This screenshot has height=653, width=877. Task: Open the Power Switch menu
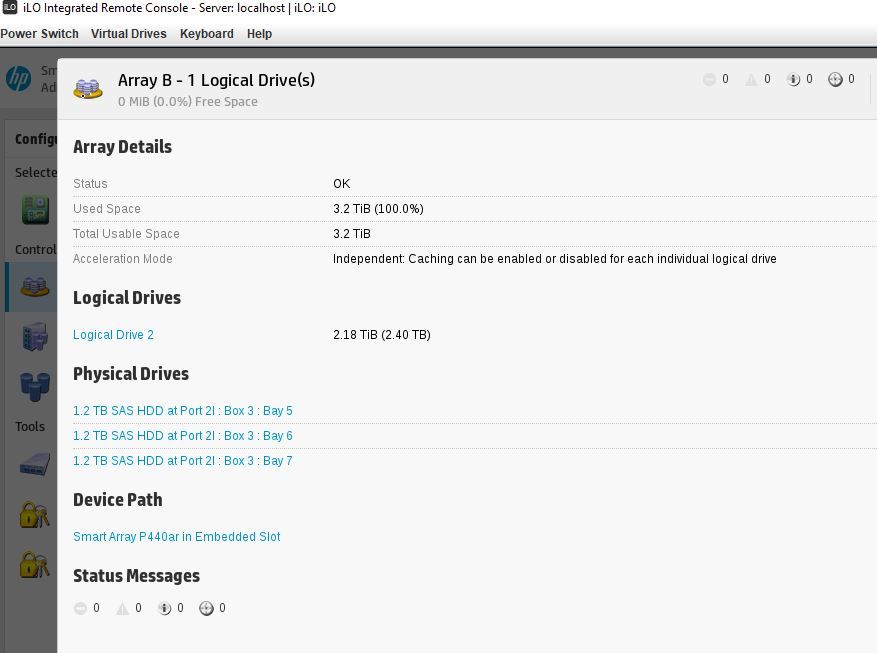(39, 34)
